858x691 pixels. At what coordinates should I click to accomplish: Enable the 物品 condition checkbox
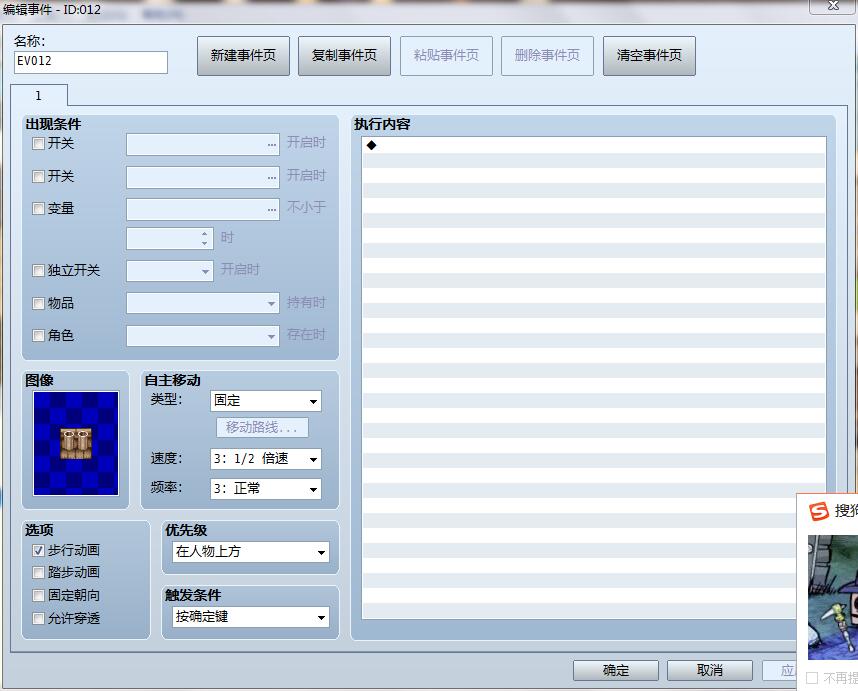pyautogui.click(x=38, y=303)
